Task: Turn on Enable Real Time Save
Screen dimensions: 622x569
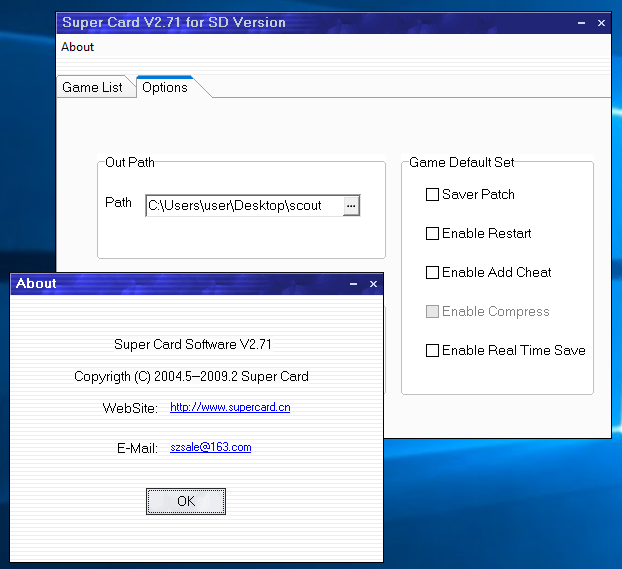Action: (x=432, y=350)
